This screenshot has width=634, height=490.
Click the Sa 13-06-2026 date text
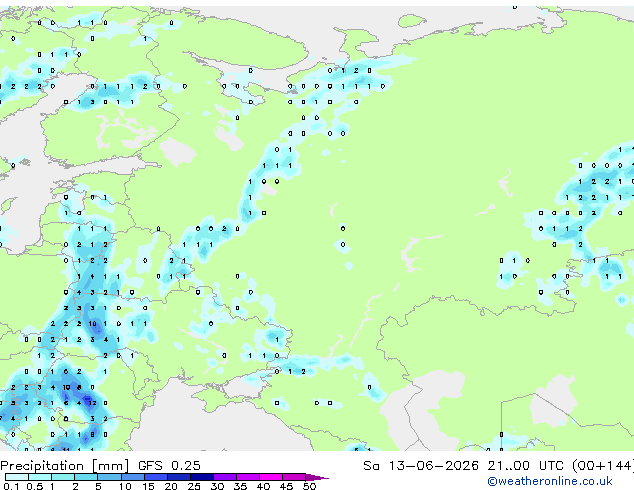(421, 466)
